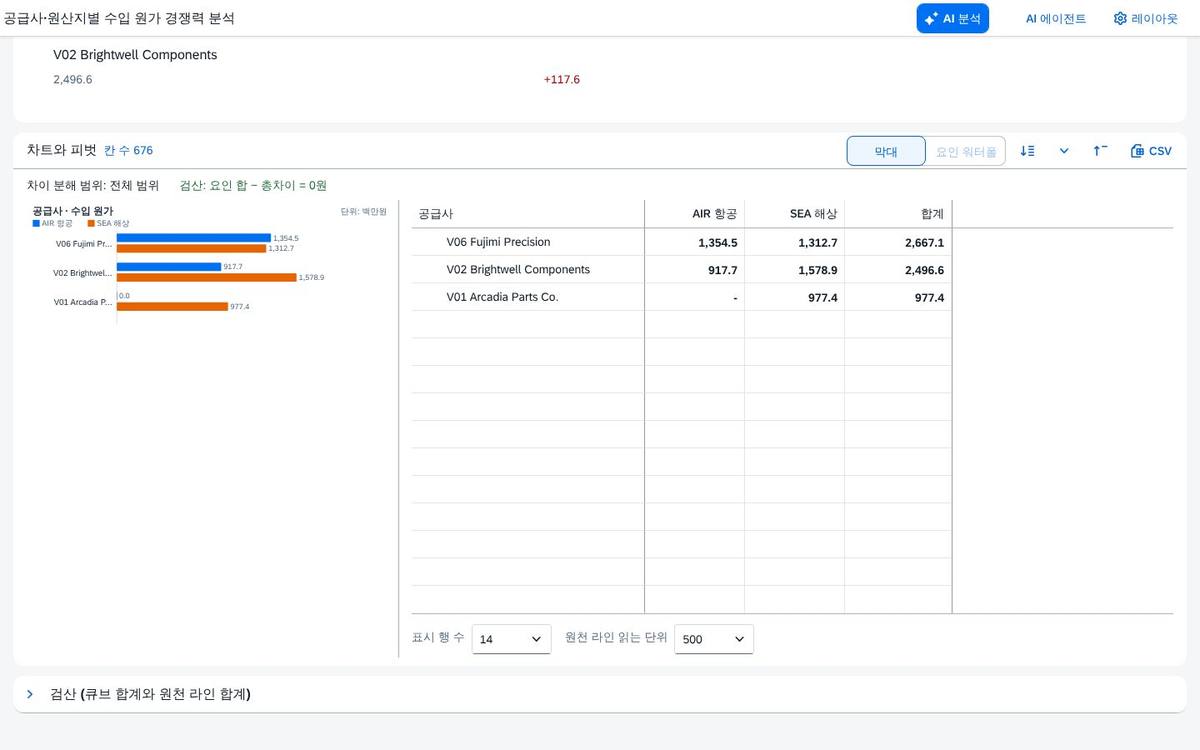
Task: Open the sort descending list icon
Action: click(1027, 151)
